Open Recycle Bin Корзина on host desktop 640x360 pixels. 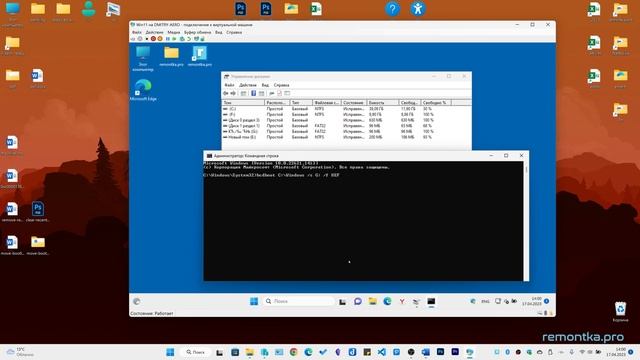click(x=620, y=311)
